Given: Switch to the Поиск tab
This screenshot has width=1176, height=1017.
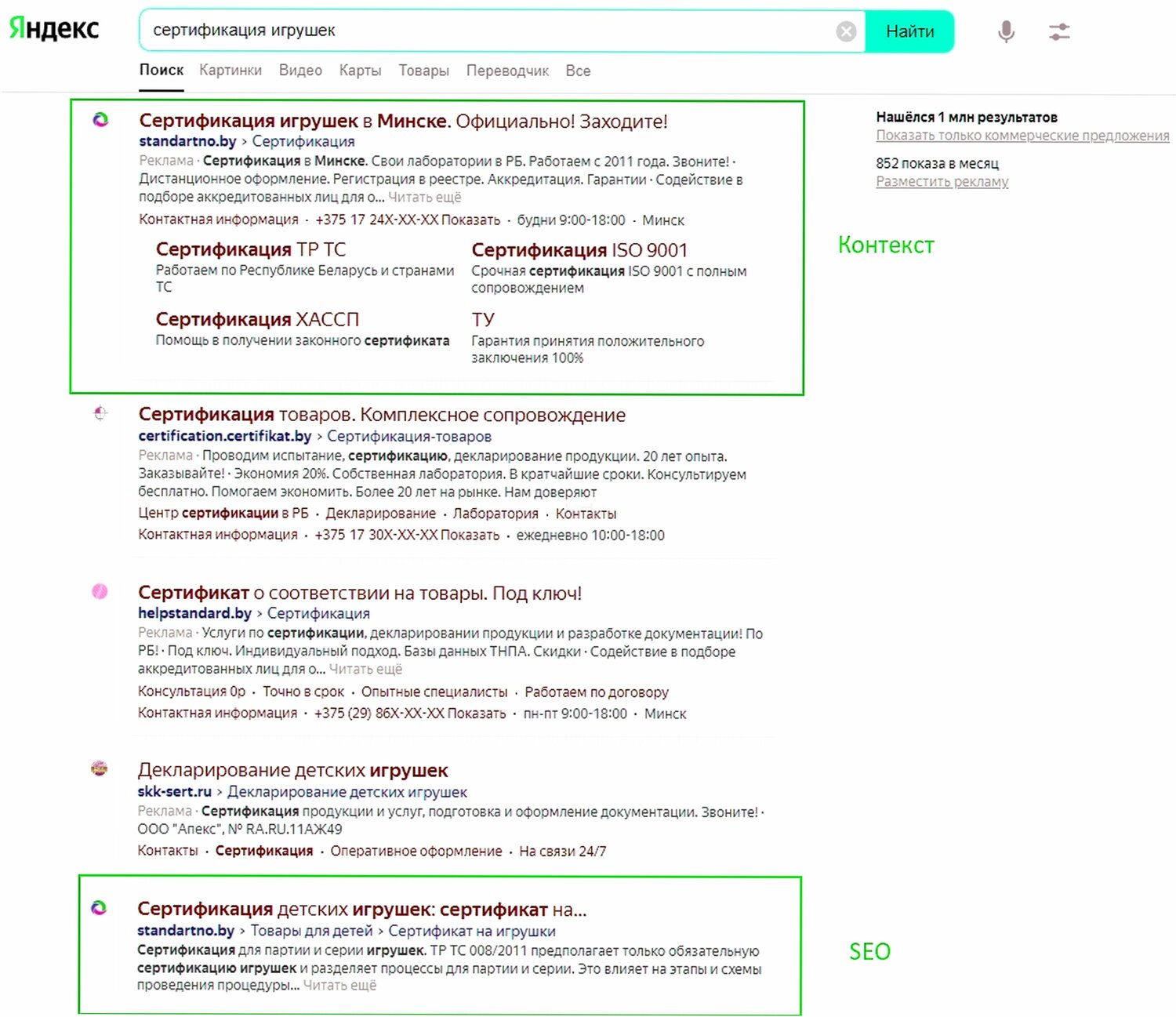Looking at the screenshot, I should coord(162,70).
